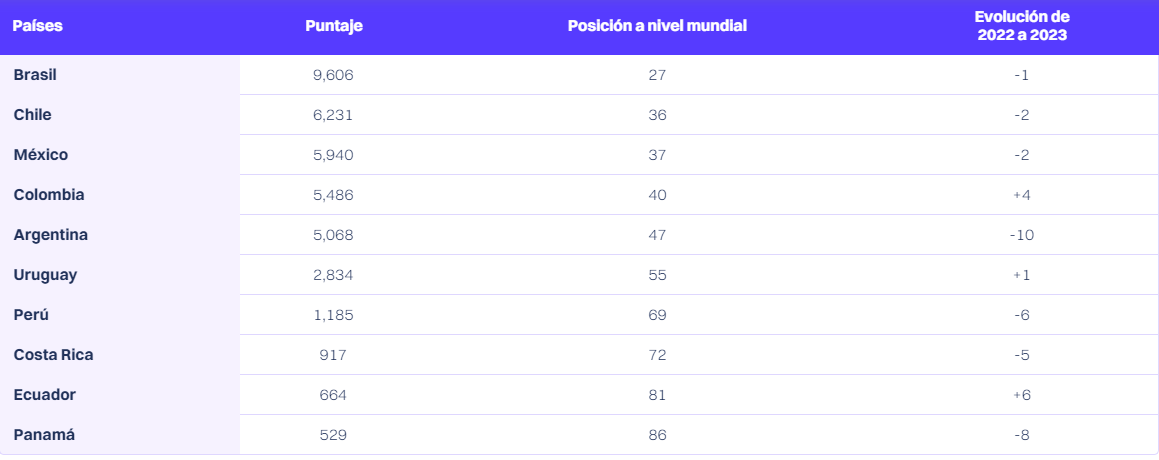Select Chile's score value 6,231
The height and width of the screenshot is (460, 1159).
(333, 115)
